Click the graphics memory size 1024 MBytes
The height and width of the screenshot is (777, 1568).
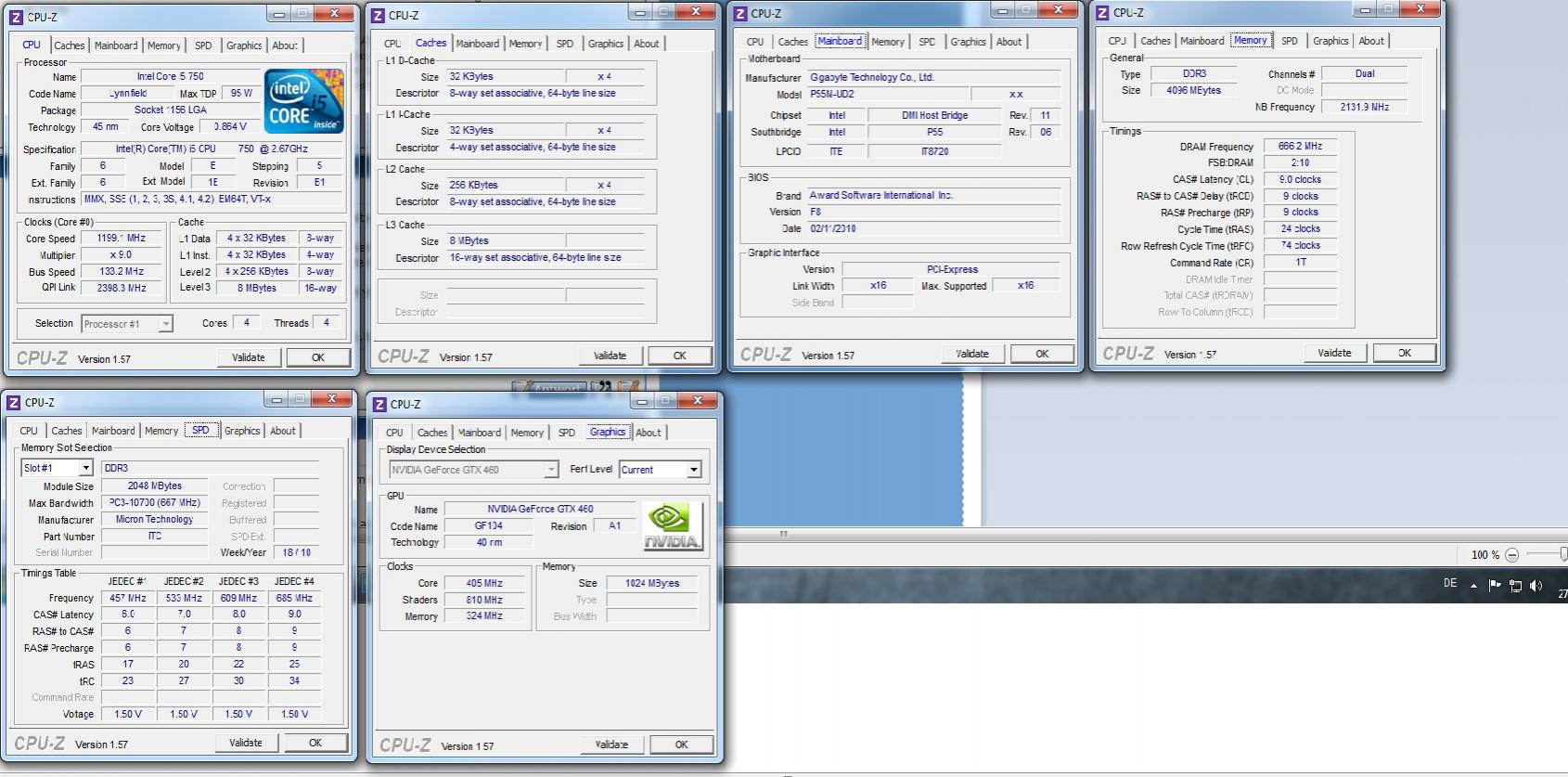tap(651, 583)
